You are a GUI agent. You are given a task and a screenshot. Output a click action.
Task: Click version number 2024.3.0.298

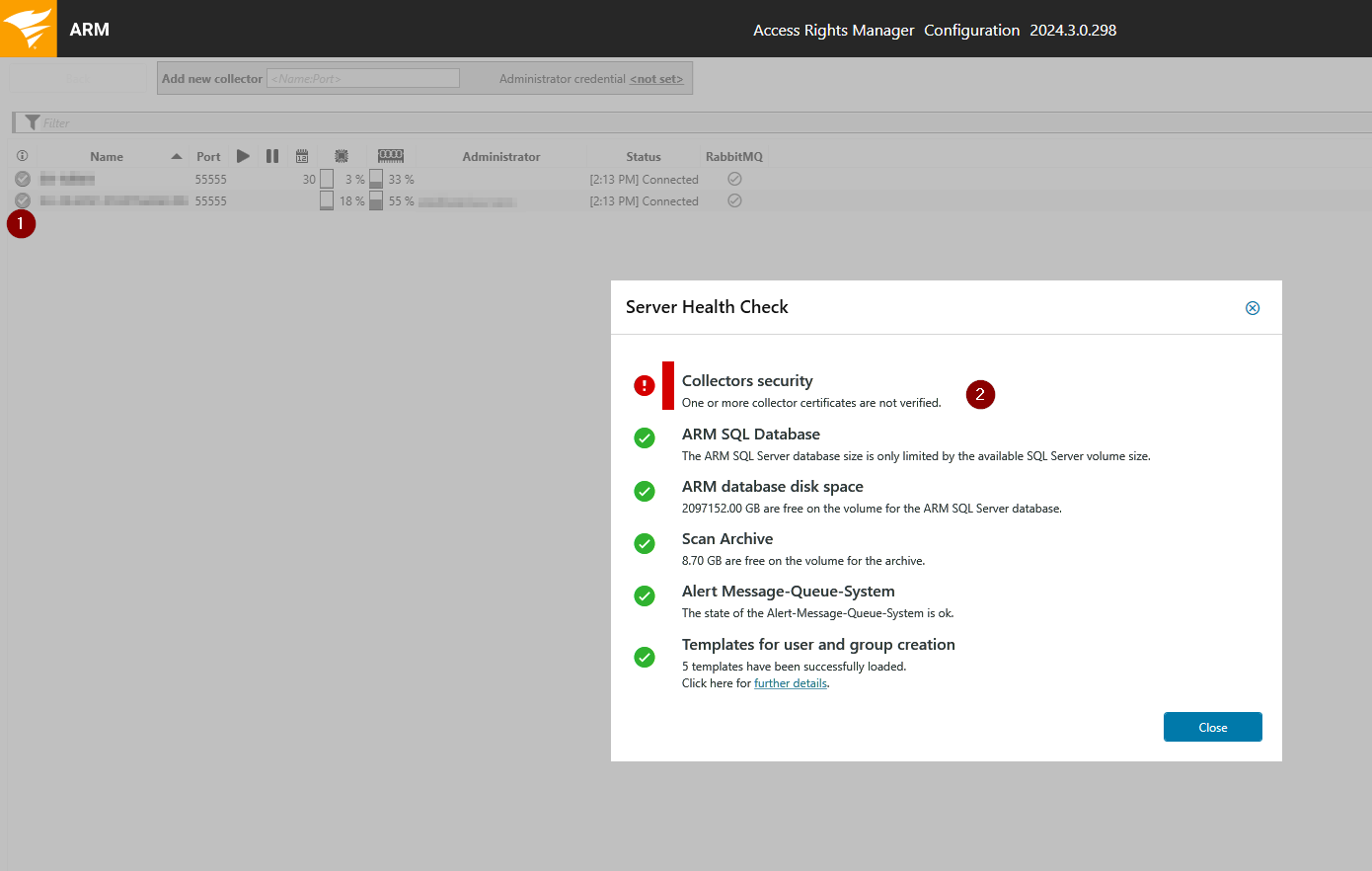point(1073,30)
